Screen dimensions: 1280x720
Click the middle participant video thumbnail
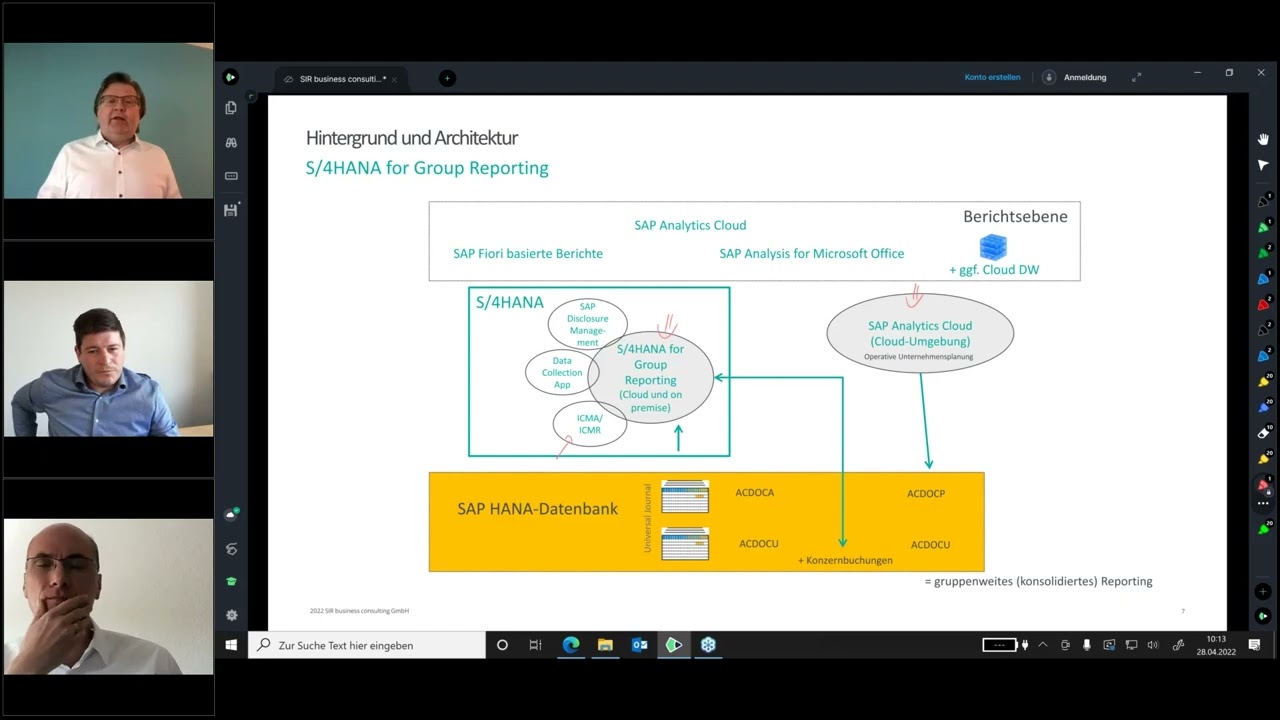[x=108, y=358]
